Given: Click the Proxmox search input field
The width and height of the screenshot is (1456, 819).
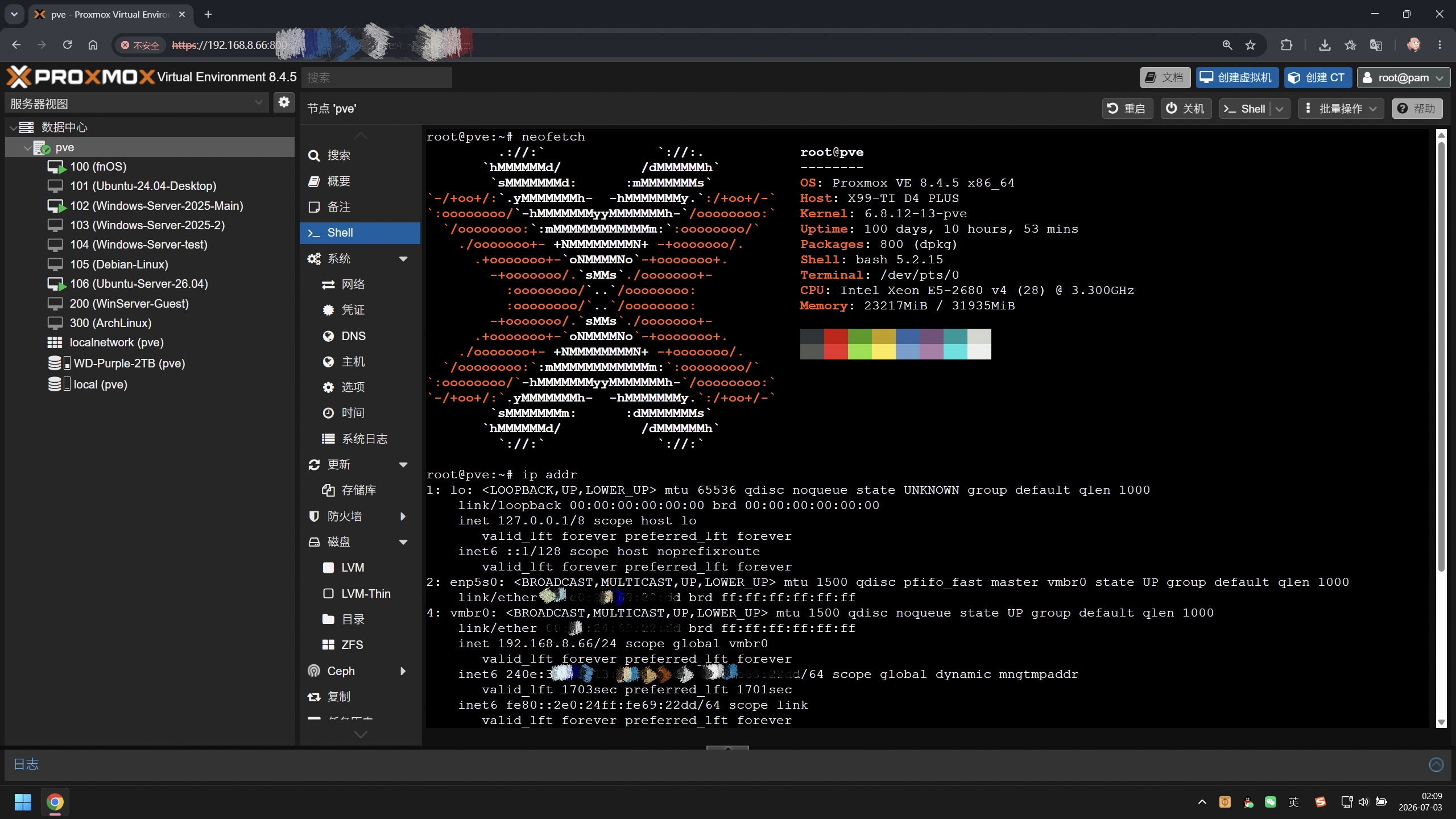Looking at the screenshot, I should 377,77.
